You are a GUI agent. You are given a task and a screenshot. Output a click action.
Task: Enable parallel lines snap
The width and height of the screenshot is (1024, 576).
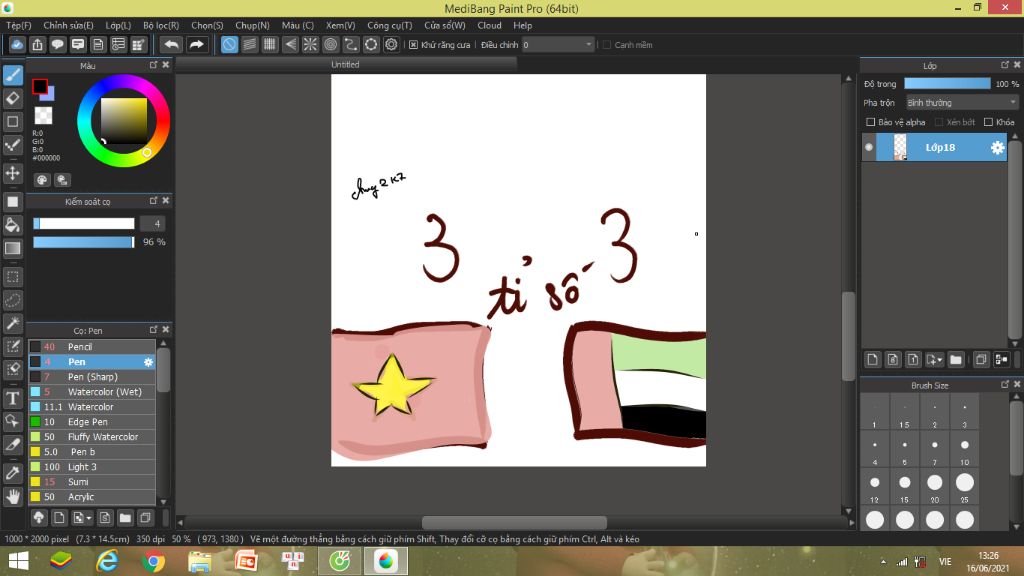tap(249, 44)
